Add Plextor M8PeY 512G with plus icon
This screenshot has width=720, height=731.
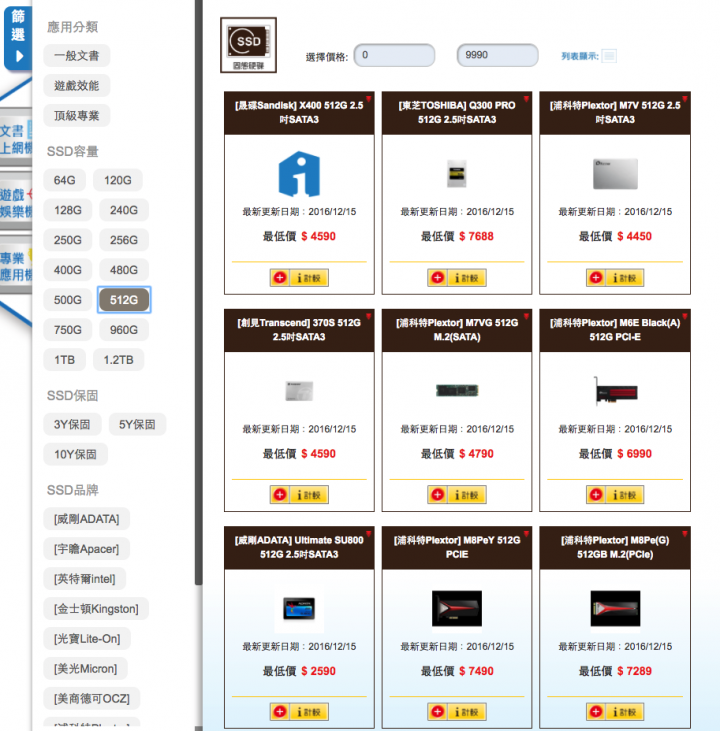[x=437, y=712]
